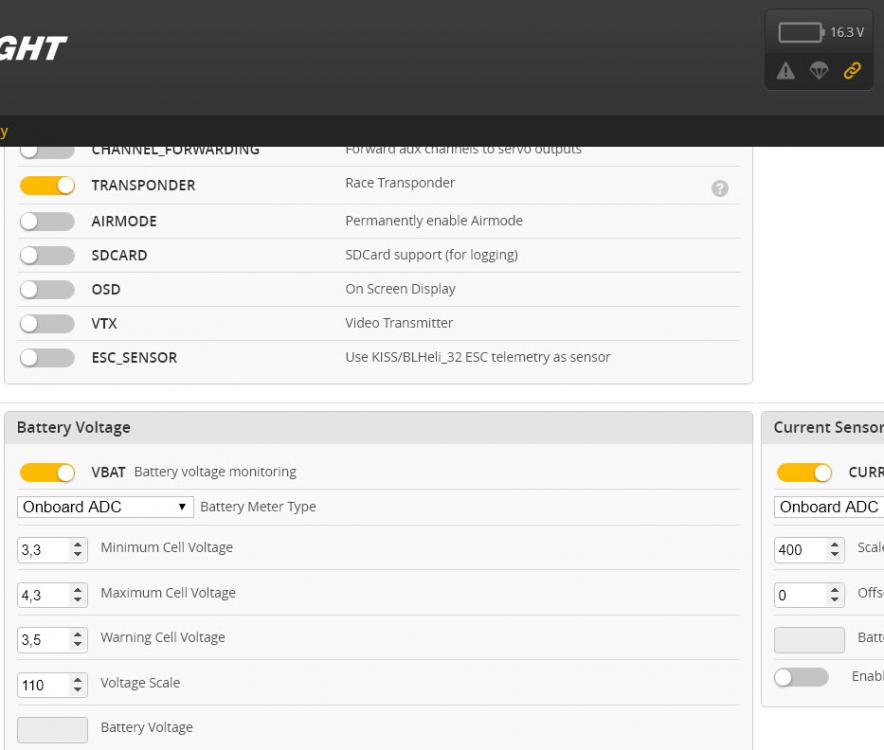Image resolution: width=884 pixels, height=750 pixels.
Task: Click the failsafe parachute icon
Action: [x=818, y=70]
